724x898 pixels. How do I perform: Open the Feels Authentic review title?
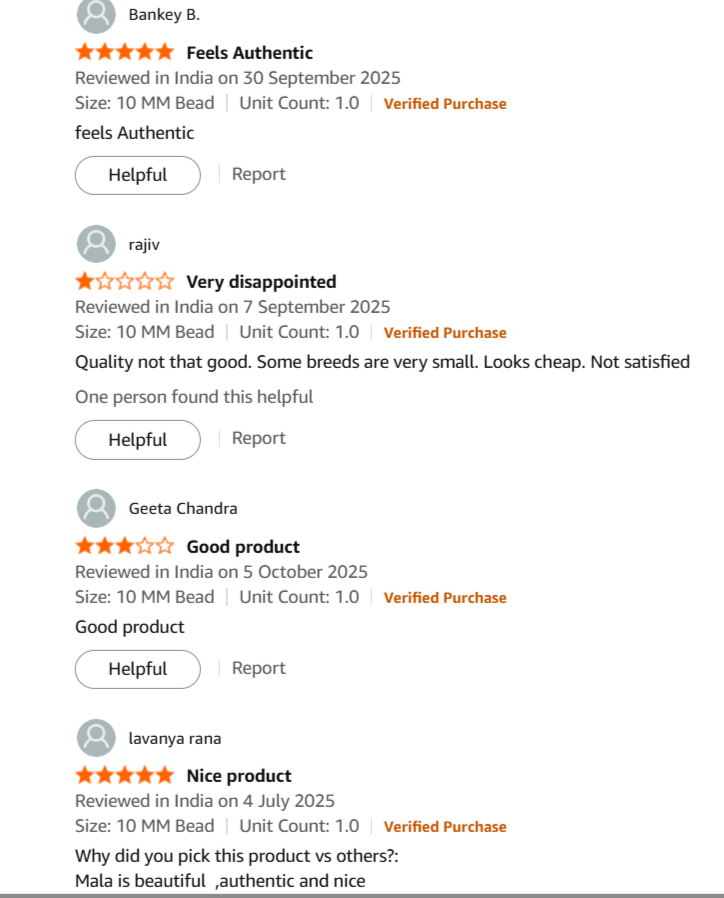click(249, 53)
